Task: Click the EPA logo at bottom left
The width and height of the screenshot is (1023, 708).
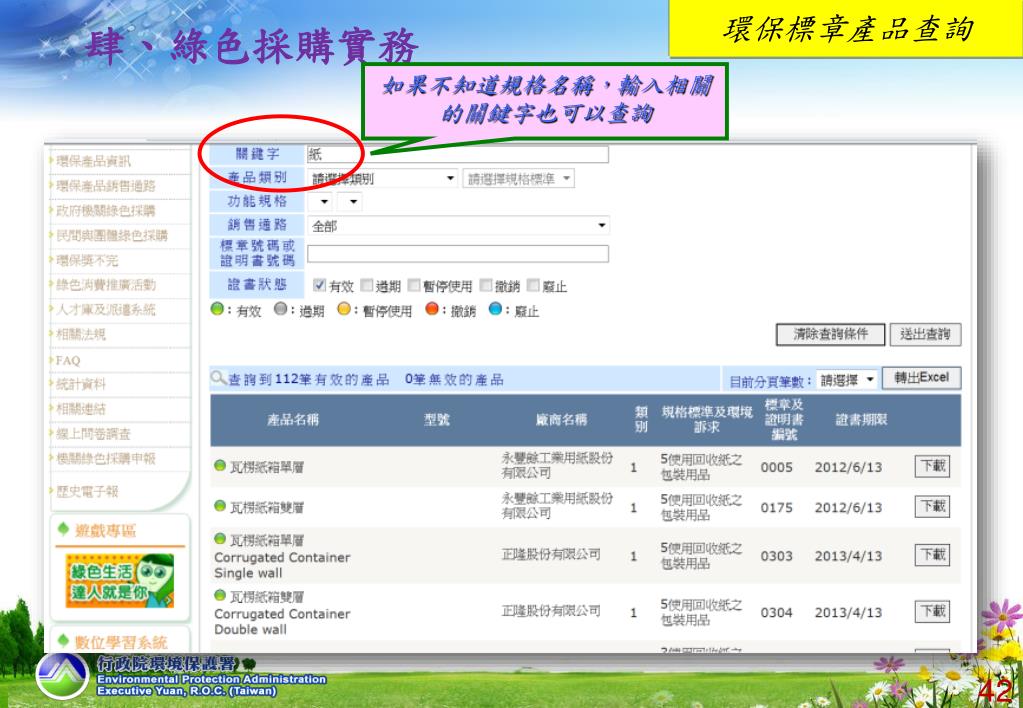Action: pos(63,676)
